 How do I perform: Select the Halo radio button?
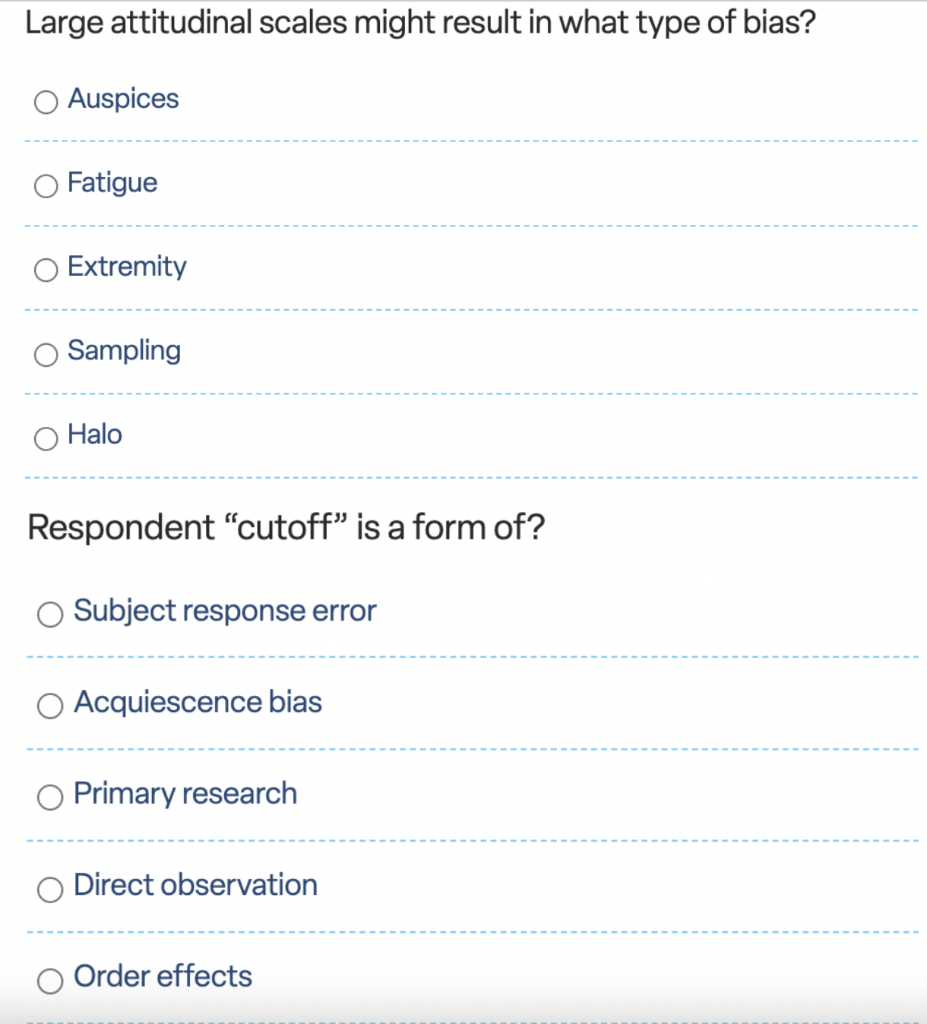(x=45, y=438)
